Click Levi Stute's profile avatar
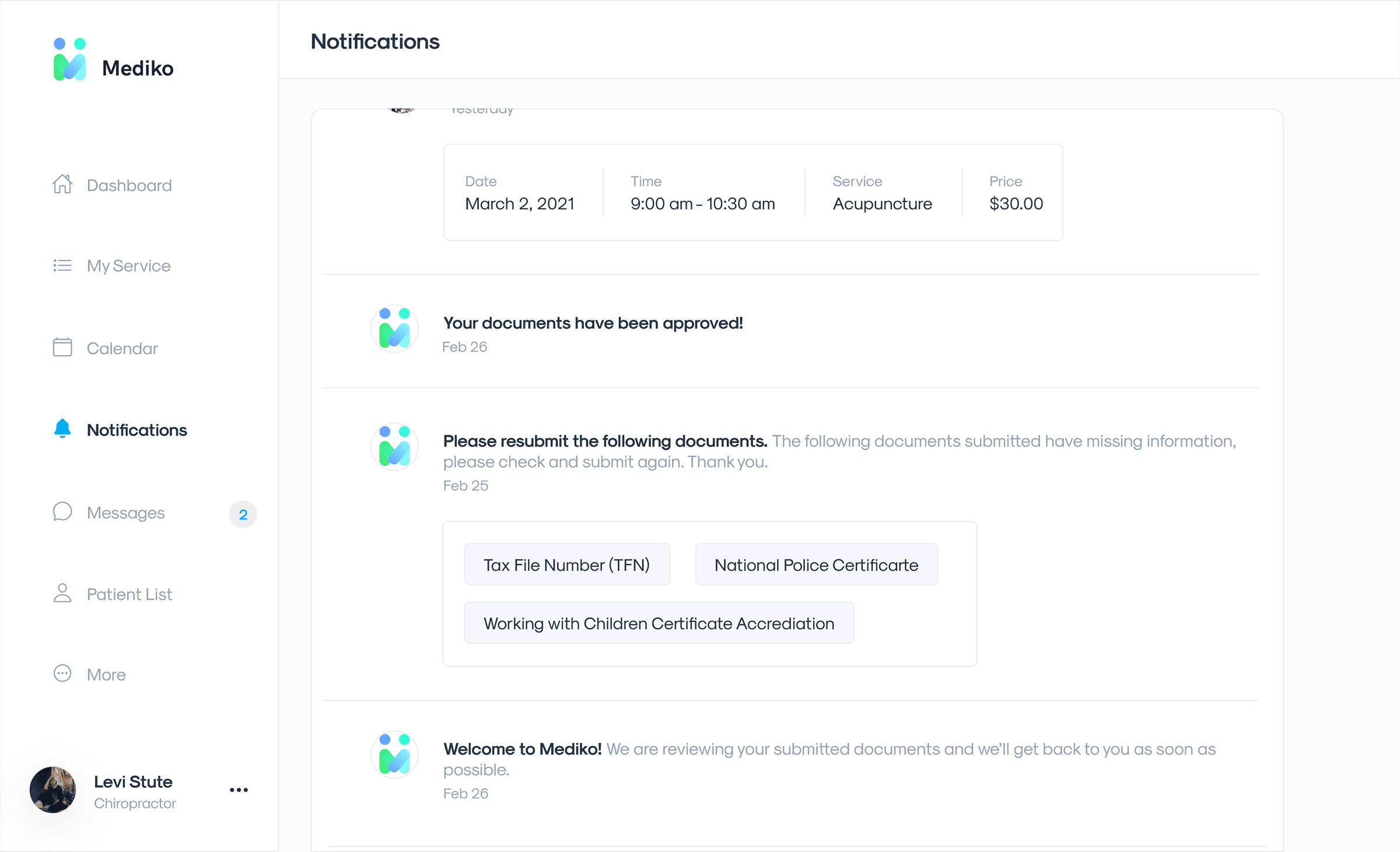 (x=52, y=790)
